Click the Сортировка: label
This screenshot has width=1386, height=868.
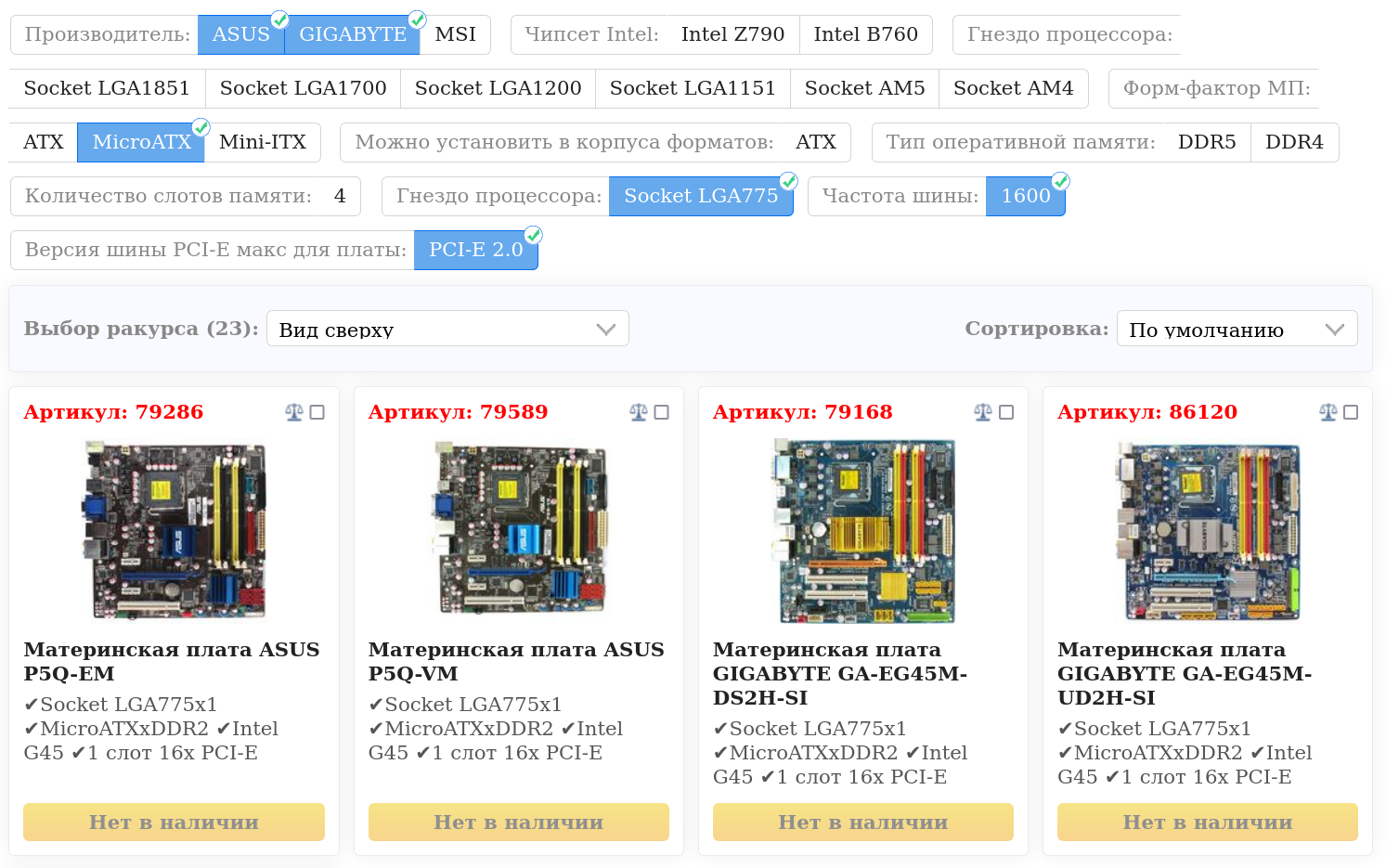coord(1037,329)
